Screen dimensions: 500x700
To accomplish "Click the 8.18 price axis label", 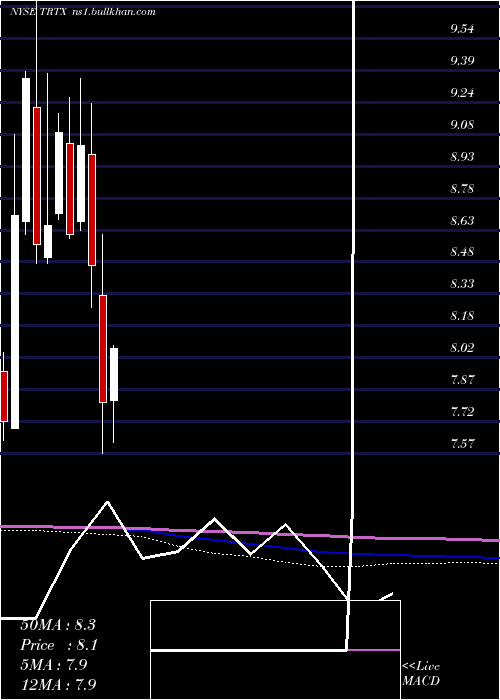I will pyautogui.click(x=462, y=316).
